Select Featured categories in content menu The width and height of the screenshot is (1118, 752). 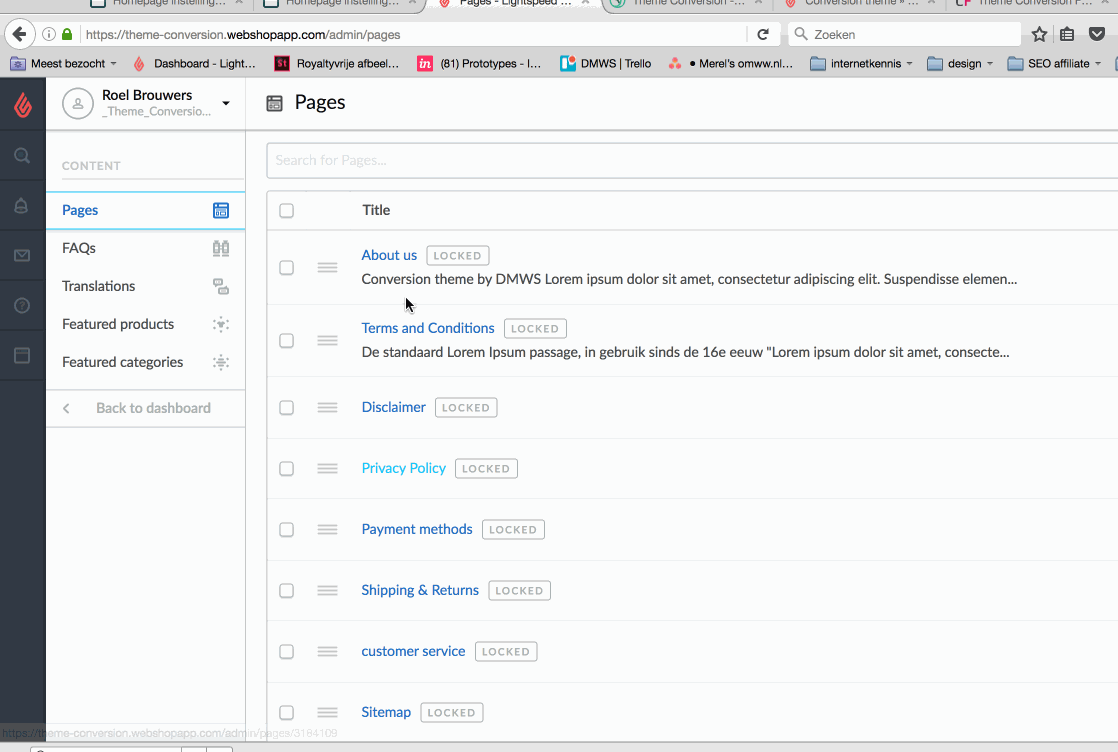145,362
